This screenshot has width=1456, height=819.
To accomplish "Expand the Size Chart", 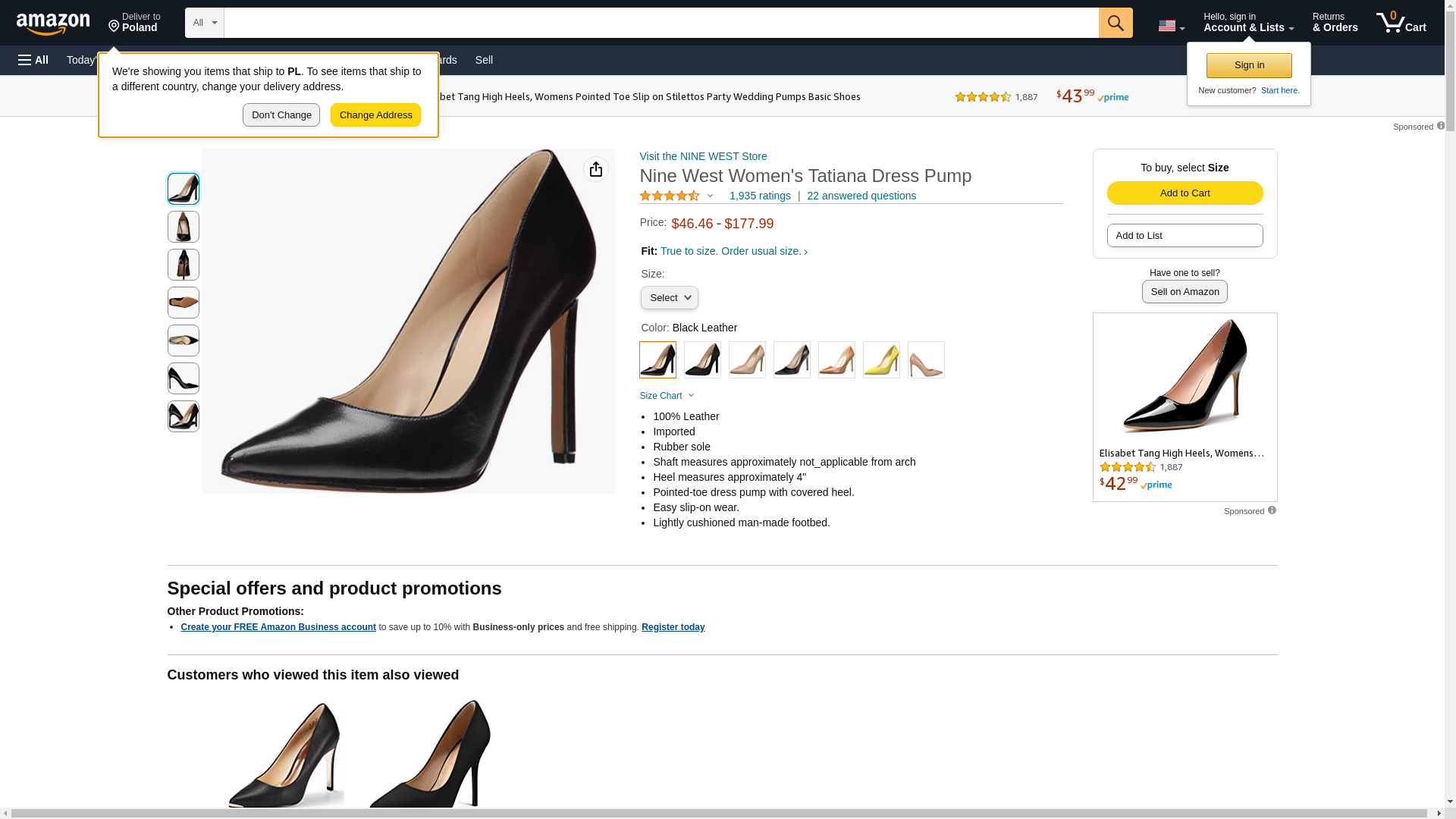I will click(667, 396).
